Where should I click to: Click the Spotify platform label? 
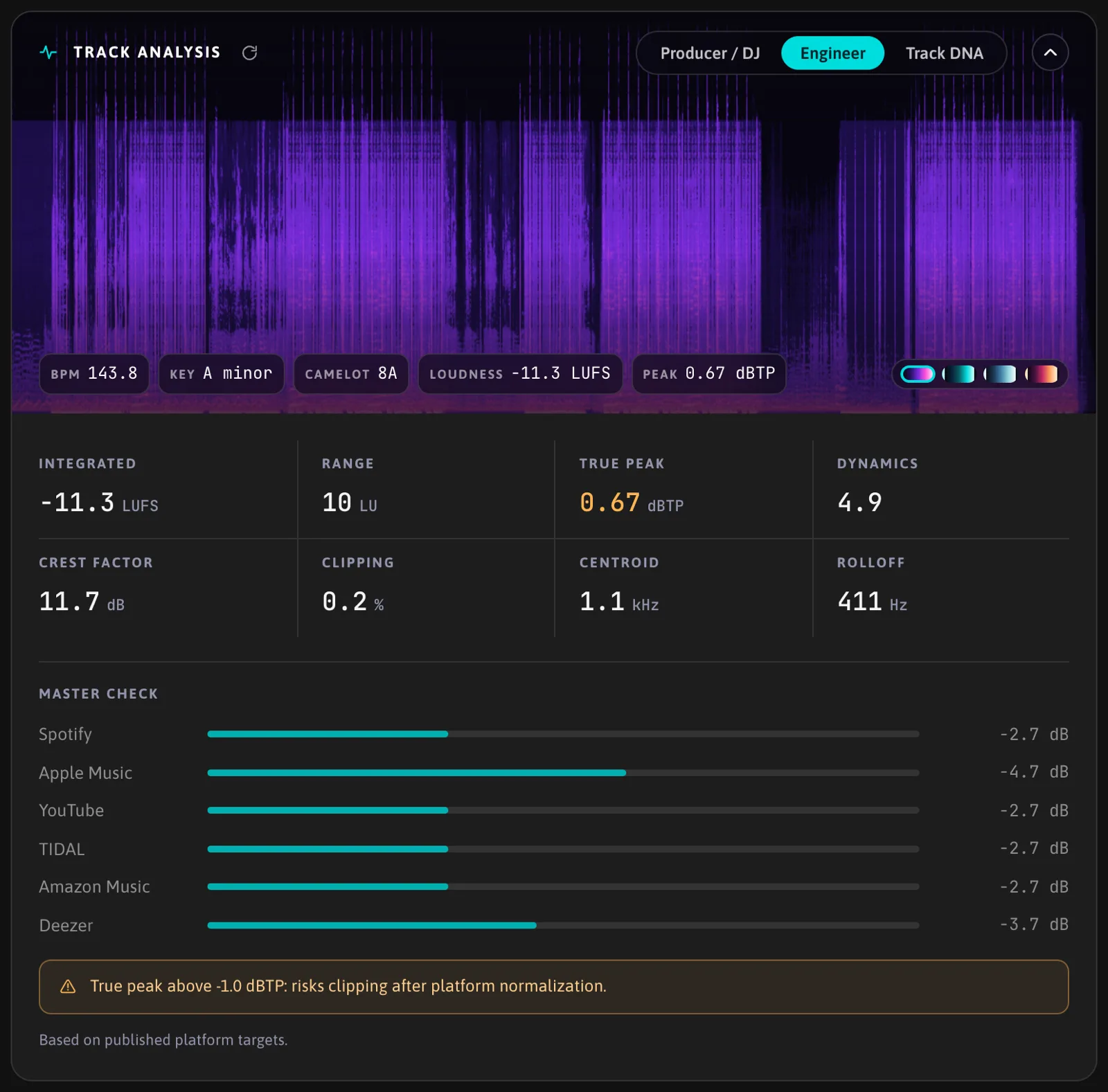point(65,734)
